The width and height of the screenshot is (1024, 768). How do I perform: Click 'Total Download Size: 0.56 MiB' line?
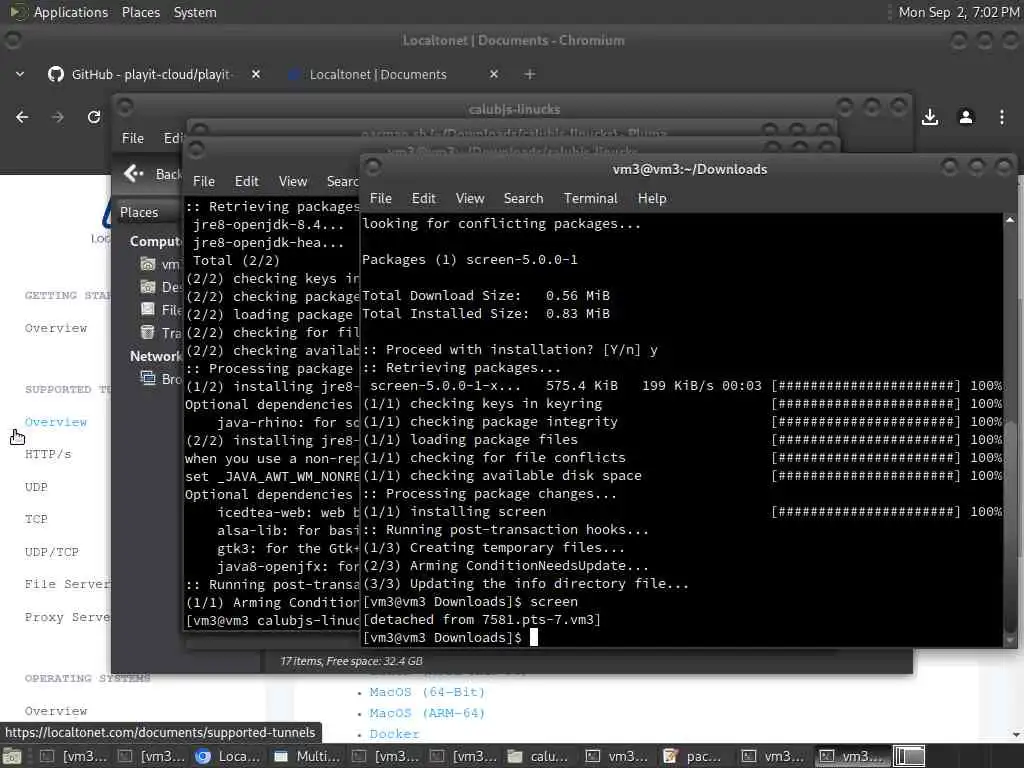486,296
